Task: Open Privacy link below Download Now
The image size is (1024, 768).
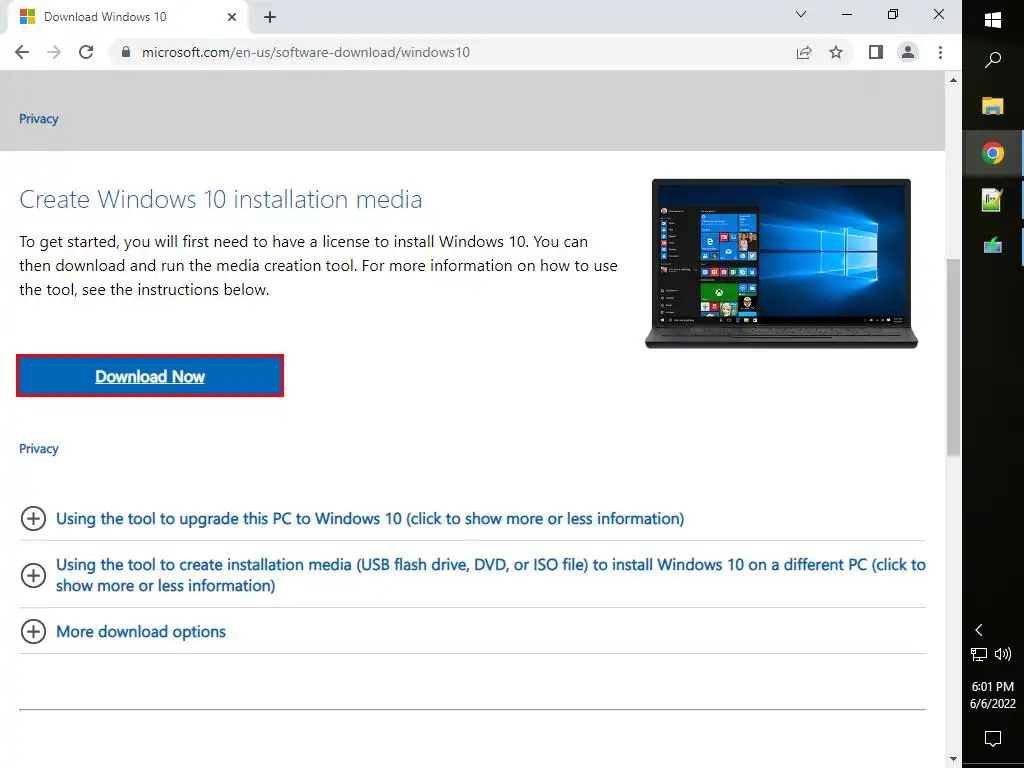Action: [39, 449]
